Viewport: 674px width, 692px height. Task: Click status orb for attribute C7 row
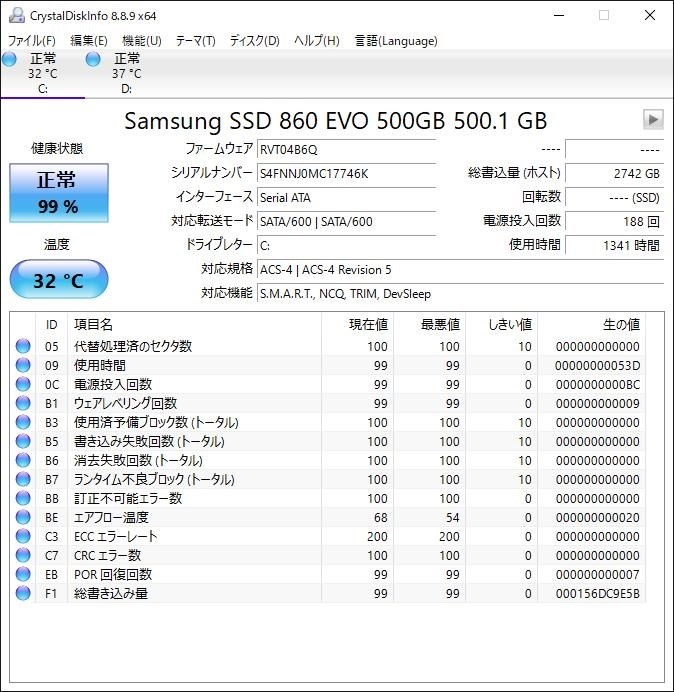tap(23, 555)
